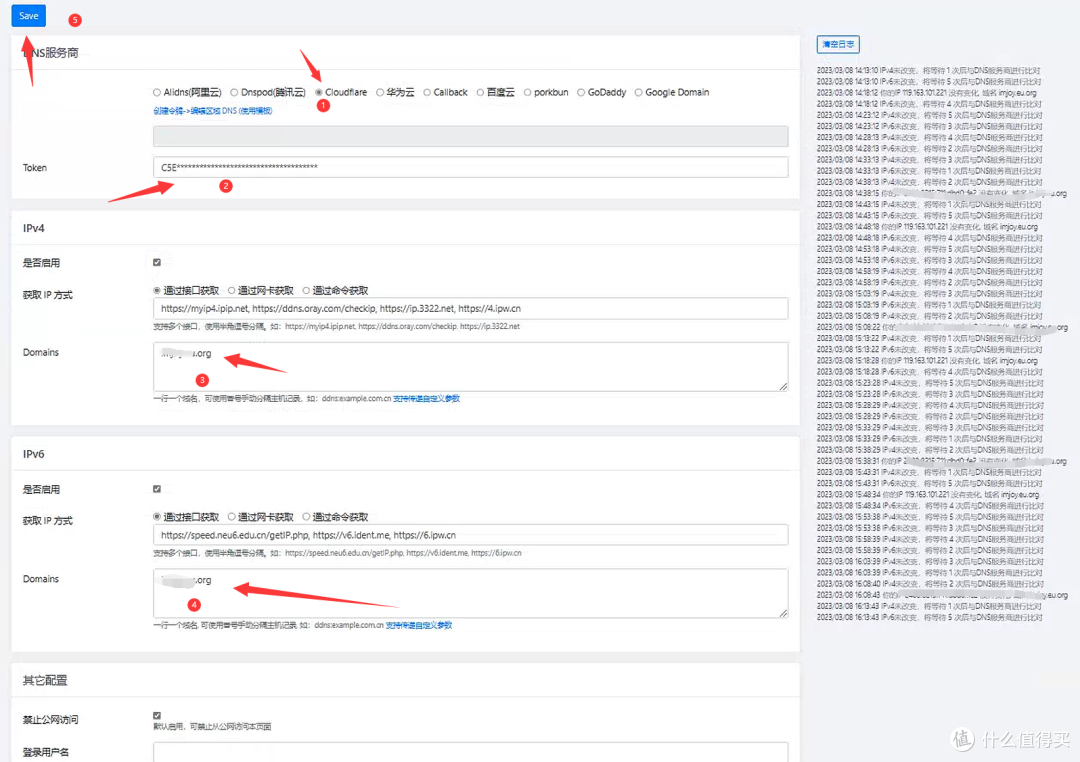
Task: Click the 清空日志 clear log button
Action: coord(838,44)
